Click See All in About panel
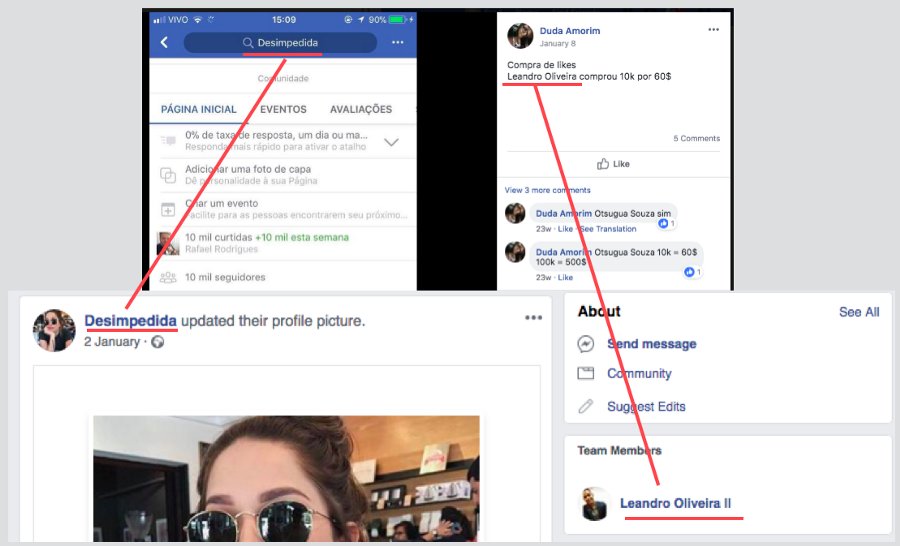 (859, 312)
